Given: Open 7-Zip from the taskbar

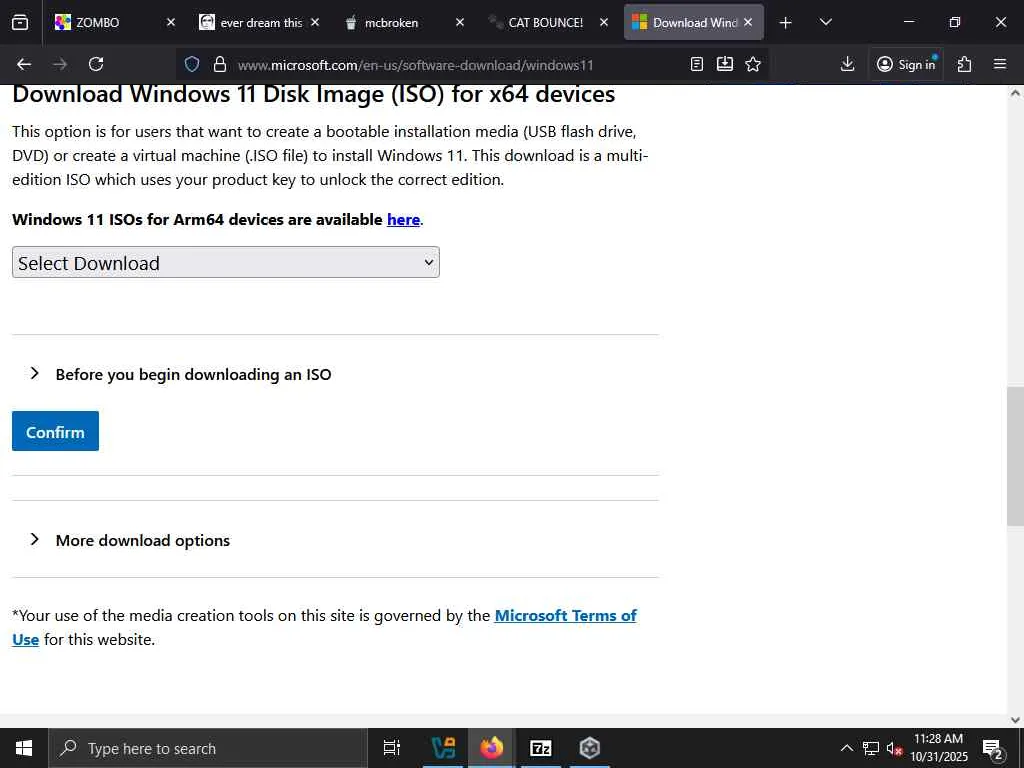Looking at the screenshot, I should pos(541,748).
